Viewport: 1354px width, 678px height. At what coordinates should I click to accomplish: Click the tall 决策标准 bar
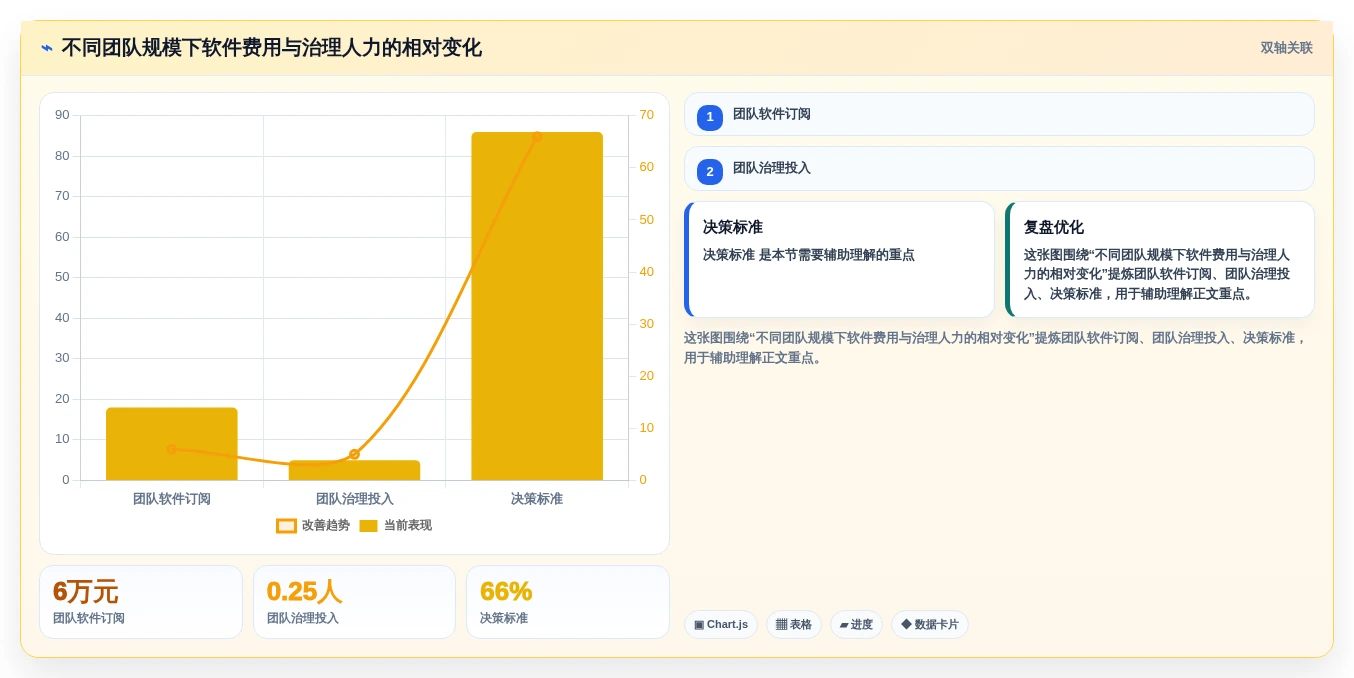click(537, 306)
